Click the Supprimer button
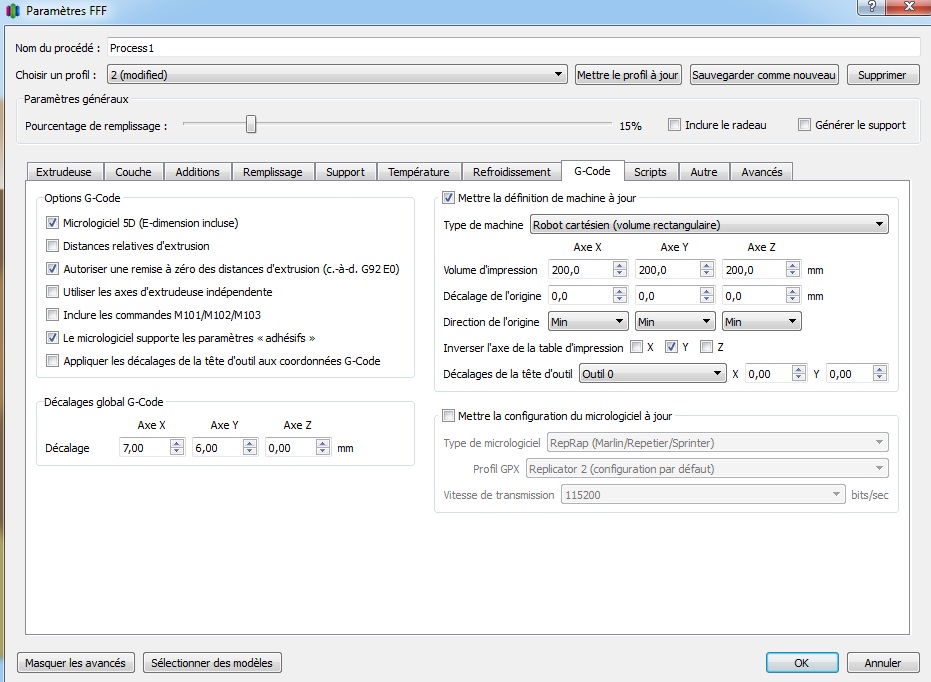Screen dimensions: 931x682 (x=883, y=75)
